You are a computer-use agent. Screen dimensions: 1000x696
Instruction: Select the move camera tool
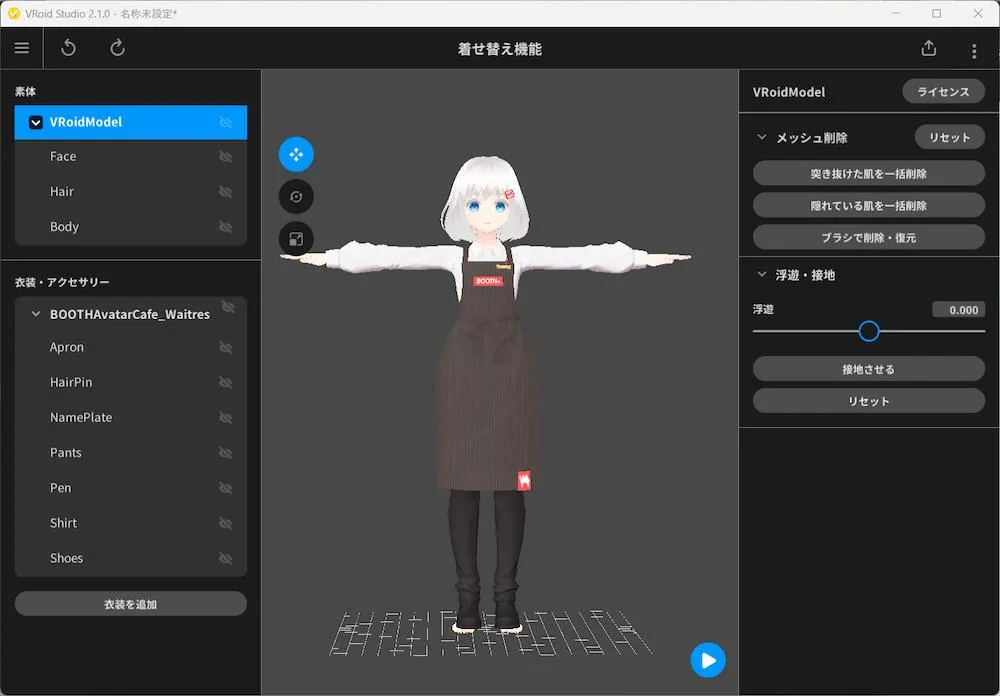click(296, 154)
